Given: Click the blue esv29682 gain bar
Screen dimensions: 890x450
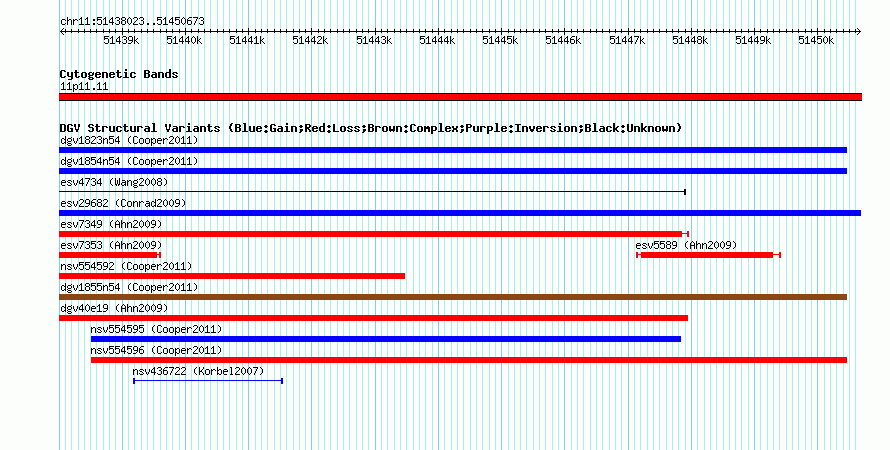Looking at the screenshot, I should pos(460,213).
